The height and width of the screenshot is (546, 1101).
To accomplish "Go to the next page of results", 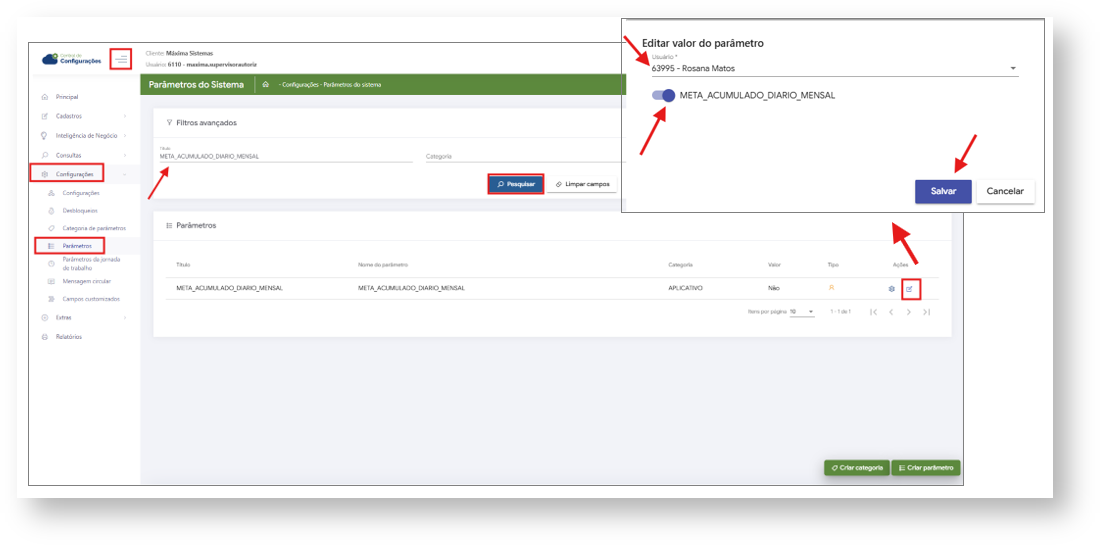I will (909, 312).
